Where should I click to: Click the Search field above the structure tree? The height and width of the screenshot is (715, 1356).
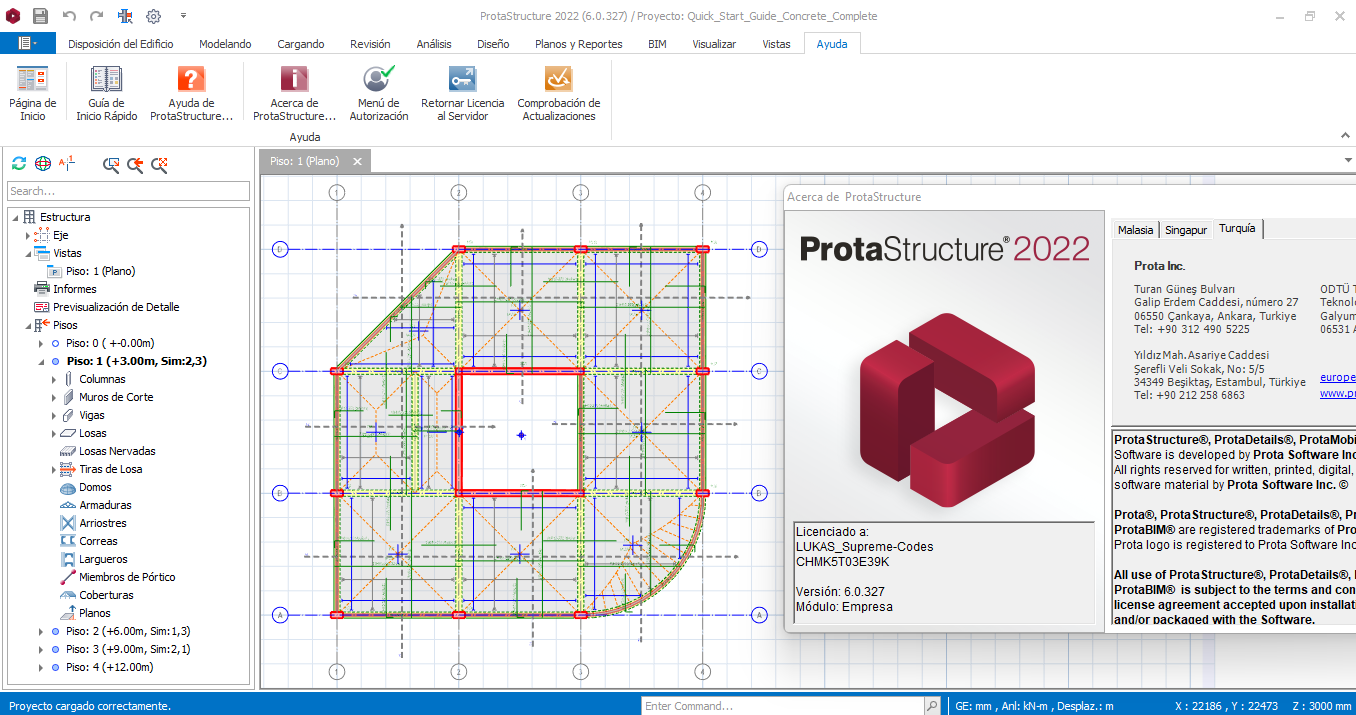(x=128, y=191)
